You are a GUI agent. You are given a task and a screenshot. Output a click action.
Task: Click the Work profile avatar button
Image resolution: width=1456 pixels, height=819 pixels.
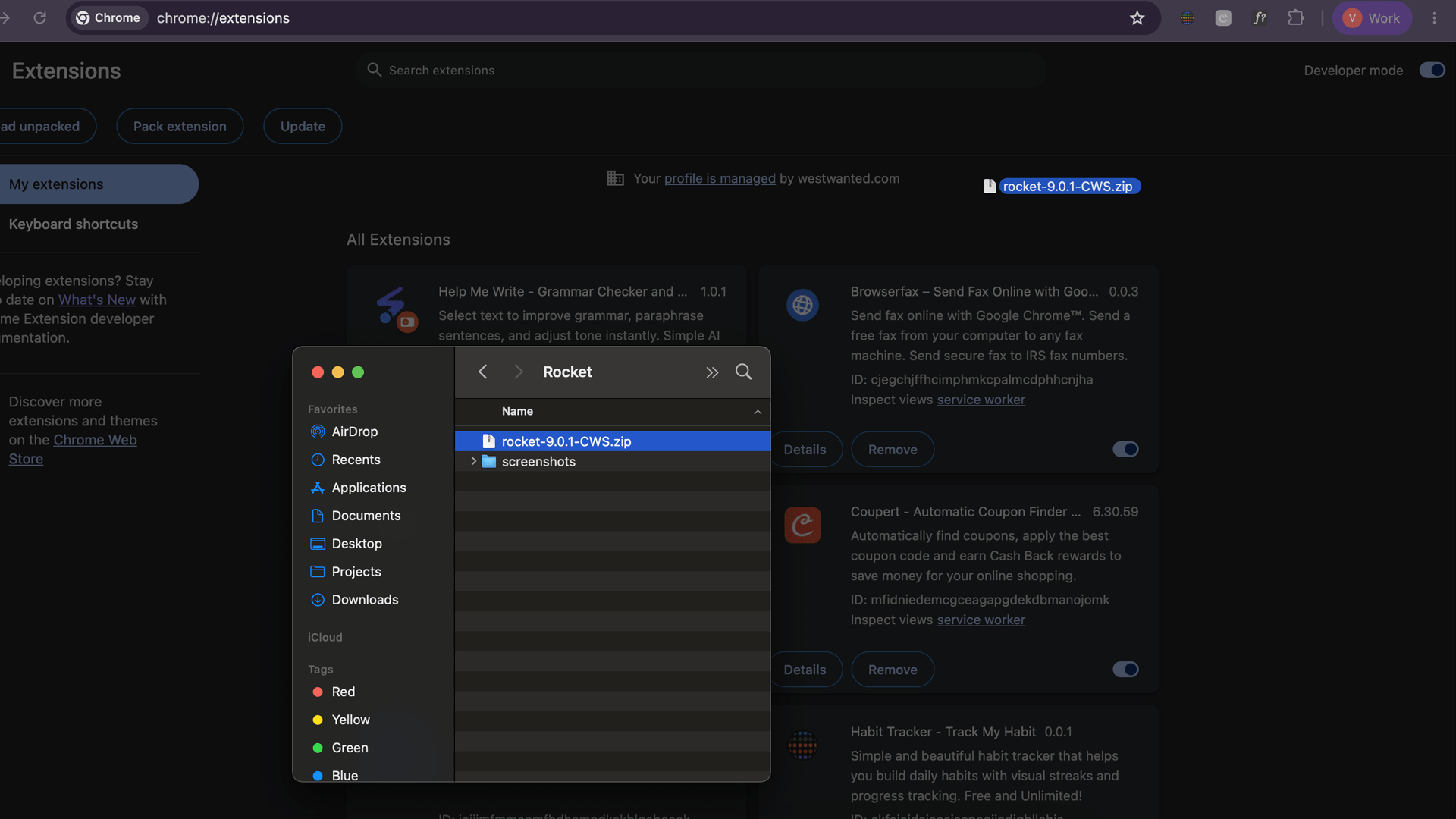(x=1372, y=18)
